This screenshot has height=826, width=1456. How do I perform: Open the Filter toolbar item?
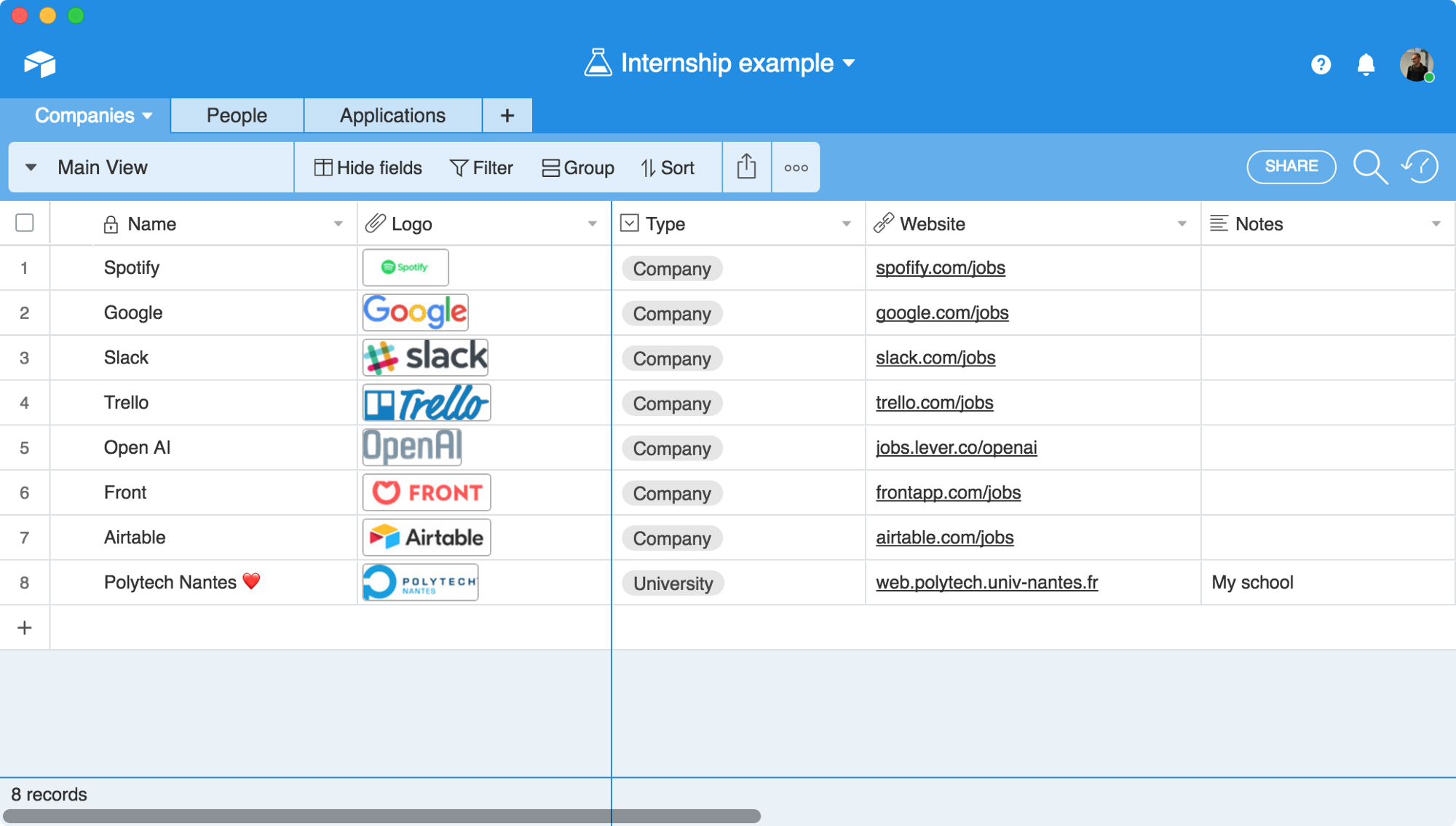[481, 168]
